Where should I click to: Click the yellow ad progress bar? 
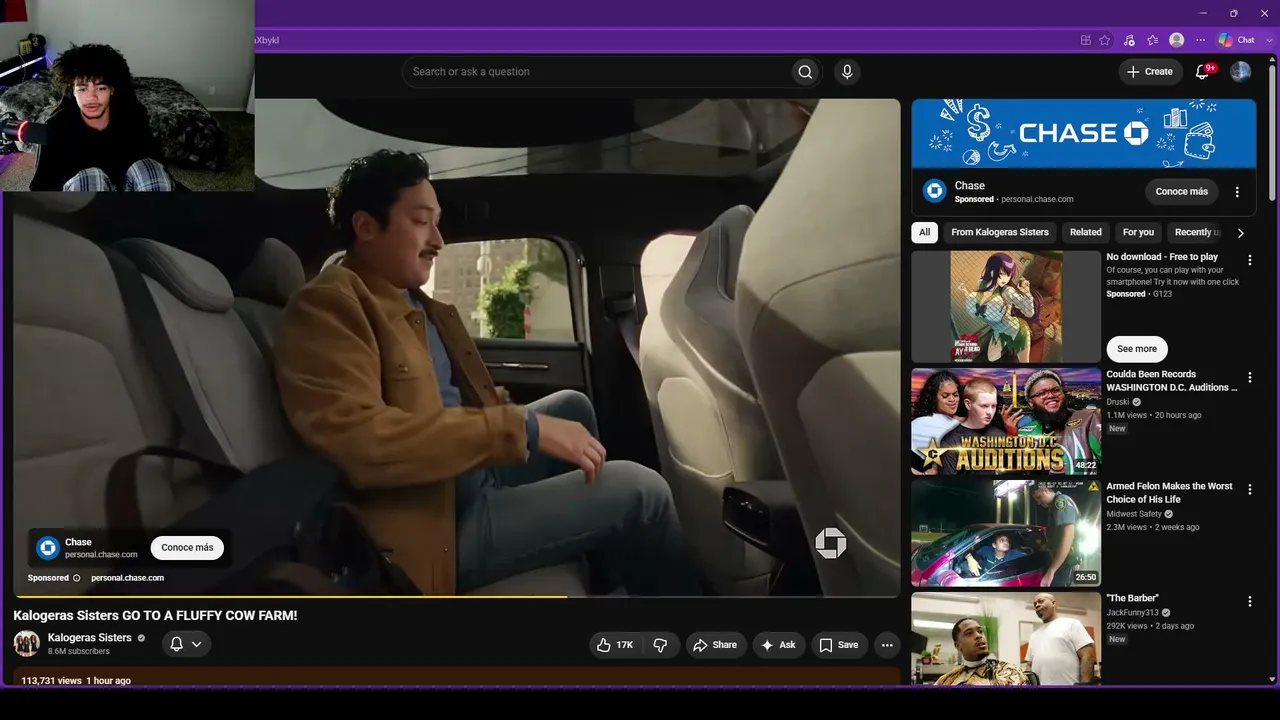click(x=290, y=596)
